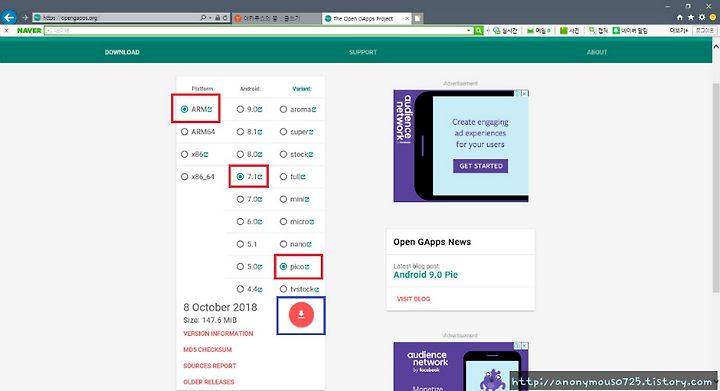The width and height of the screenshot is (720, 391).
Task: Open the SUPPORT navigation item
Action: pyautogui.click(x=363, y=52)
